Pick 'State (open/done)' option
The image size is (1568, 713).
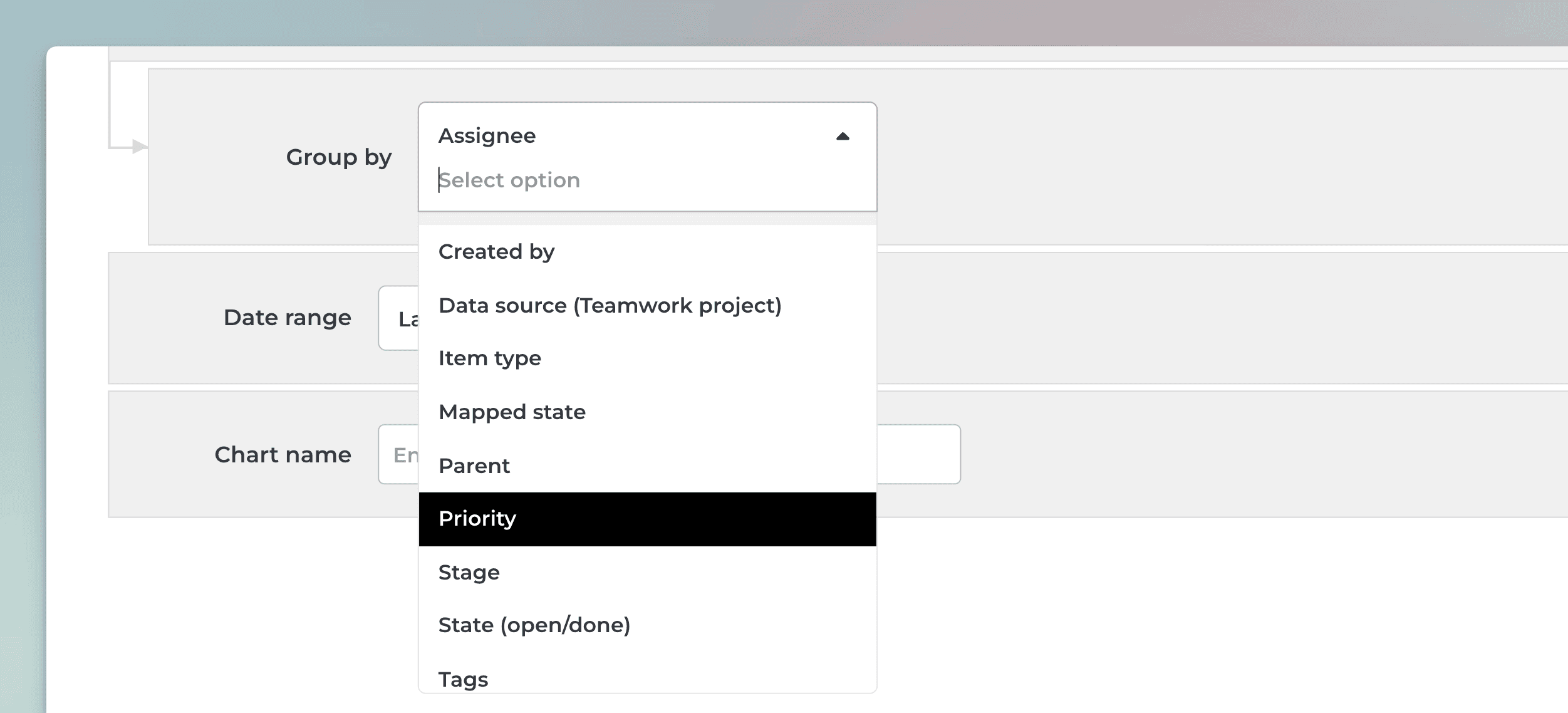click(534, 625)
